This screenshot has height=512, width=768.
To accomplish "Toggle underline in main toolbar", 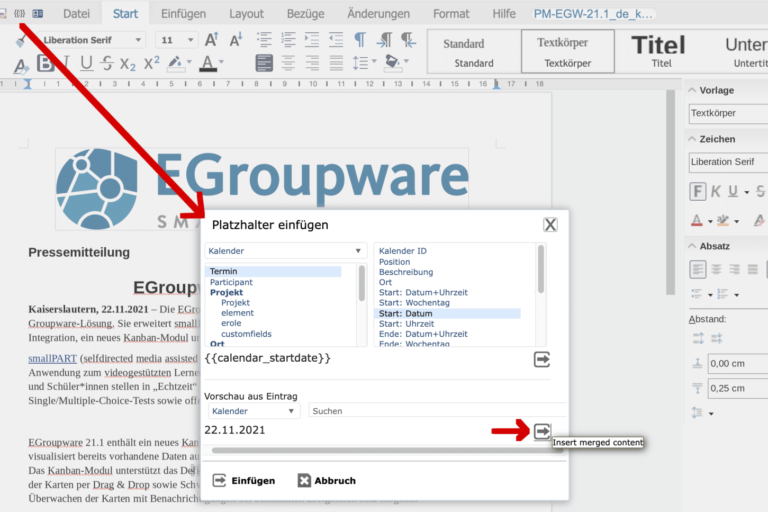I will tap(86, 63).
